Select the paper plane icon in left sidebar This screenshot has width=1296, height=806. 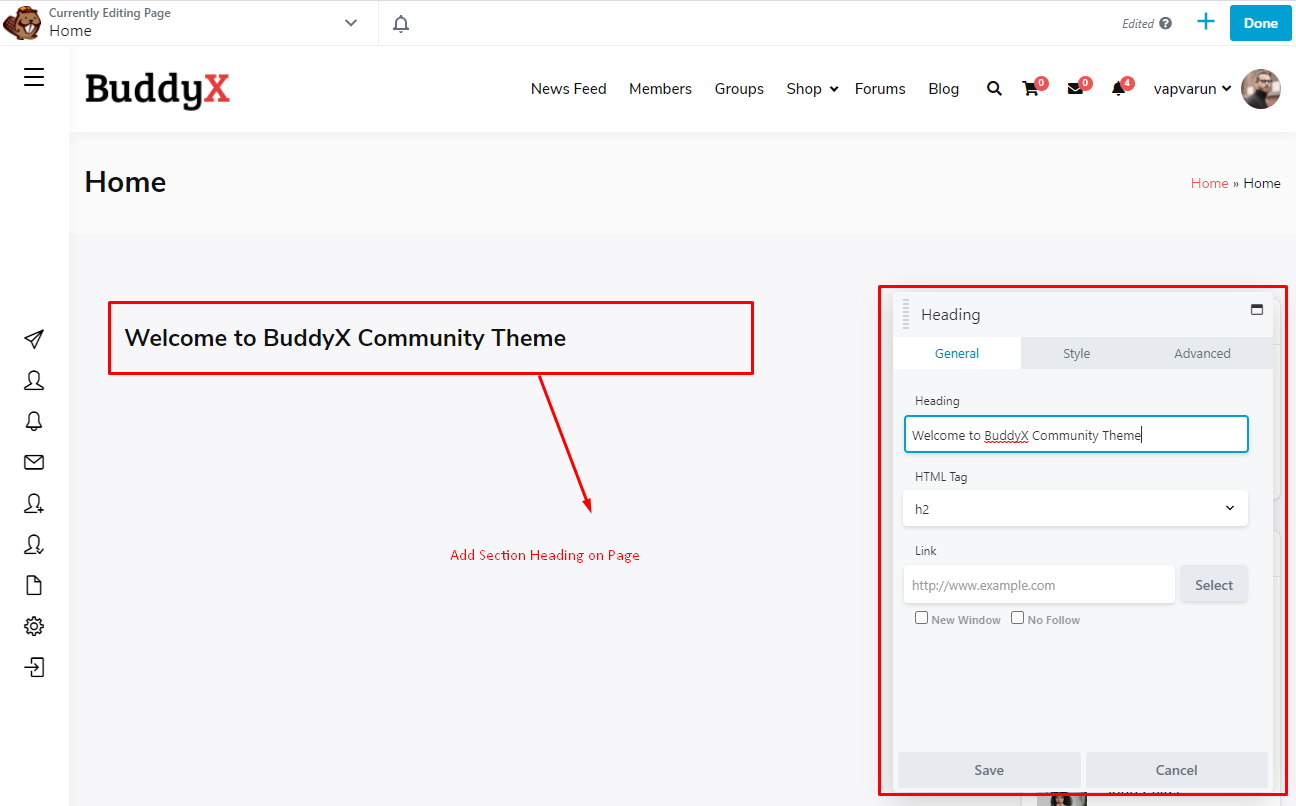(x=33, y=339)
